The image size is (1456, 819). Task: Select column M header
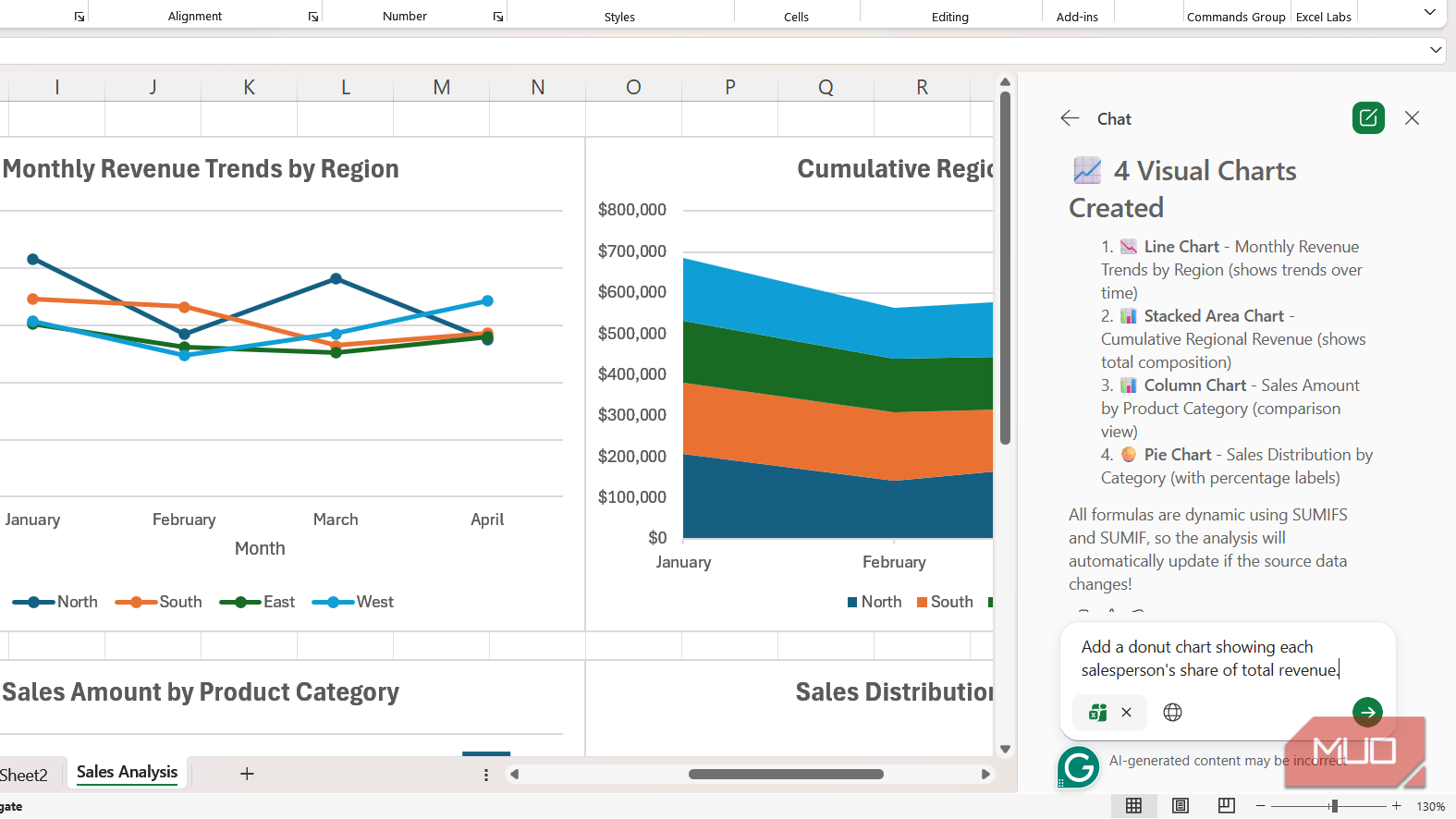point(442,87)
